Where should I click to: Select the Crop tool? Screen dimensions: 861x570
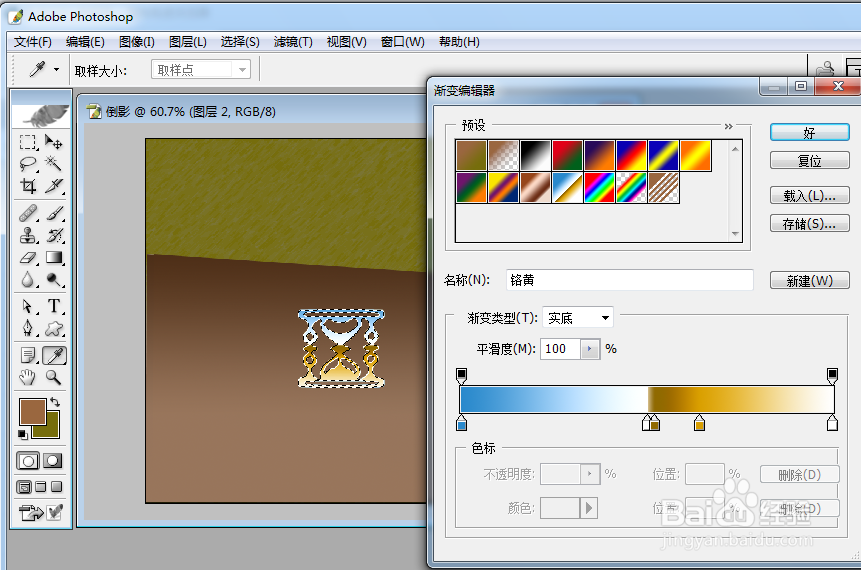pyautogui.click(x=28, y=186)
